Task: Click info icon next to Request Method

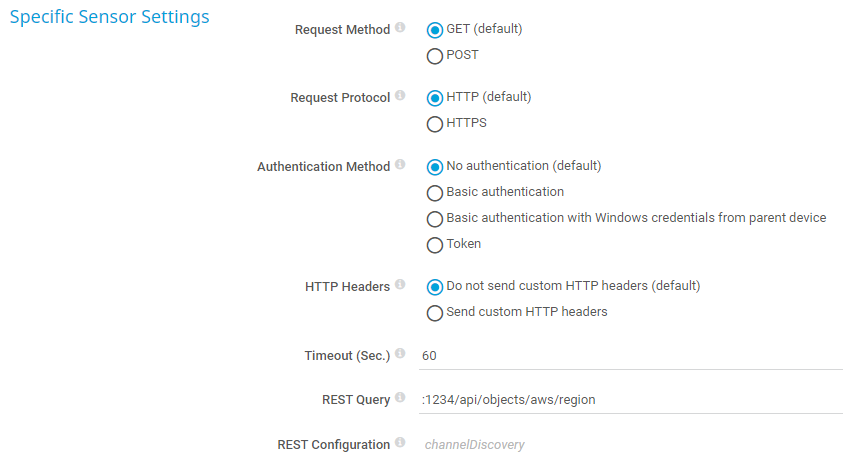Action: click(x=400, y=28)
